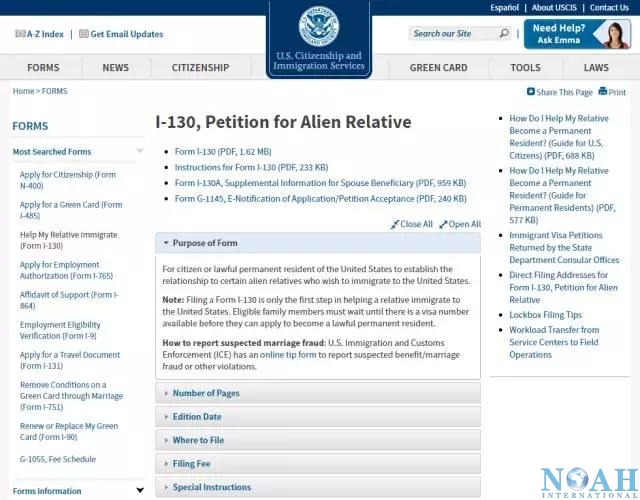Open Lockbox Filing Tips link

545,315
